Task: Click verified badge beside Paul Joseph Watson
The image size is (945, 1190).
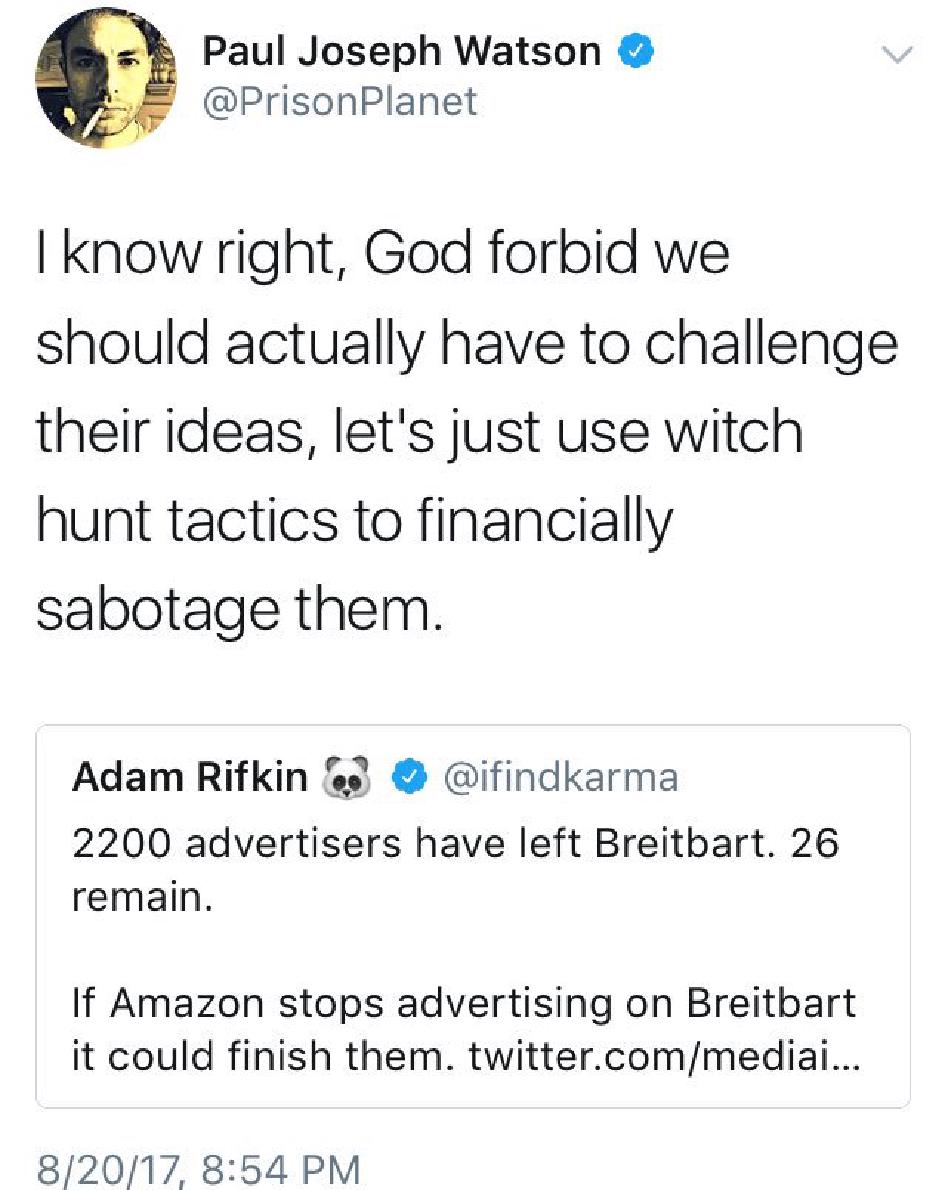Action: 636,52
